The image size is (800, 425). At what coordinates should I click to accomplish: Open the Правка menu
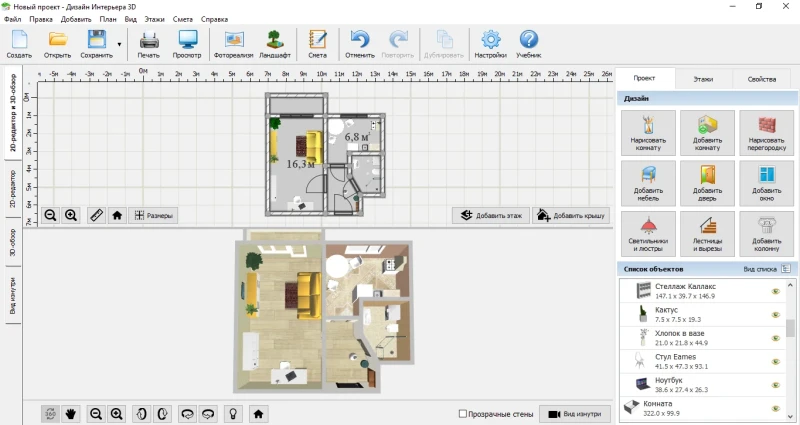click(41, 19)
